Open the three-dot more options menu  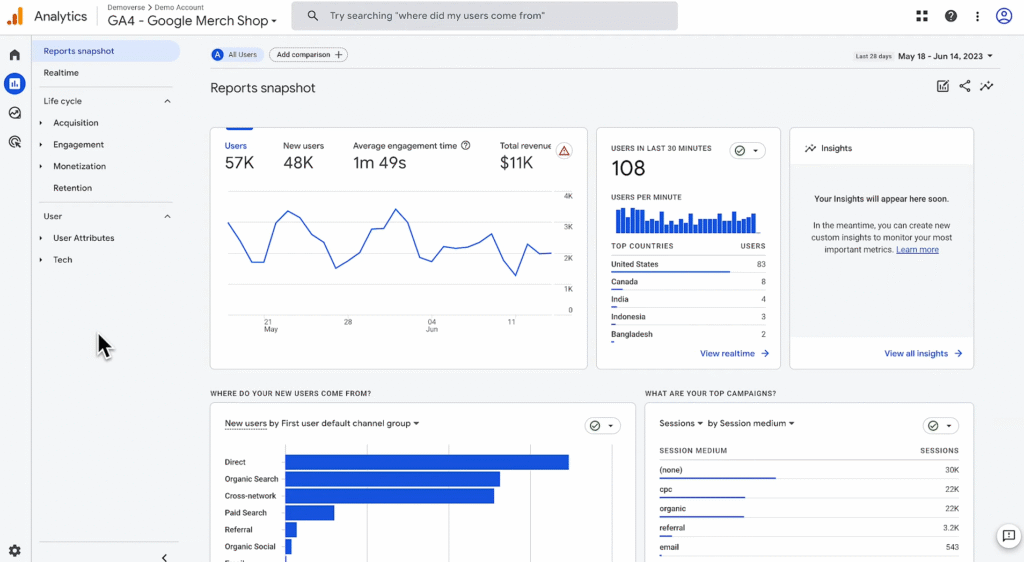click(x=977, y=16)
